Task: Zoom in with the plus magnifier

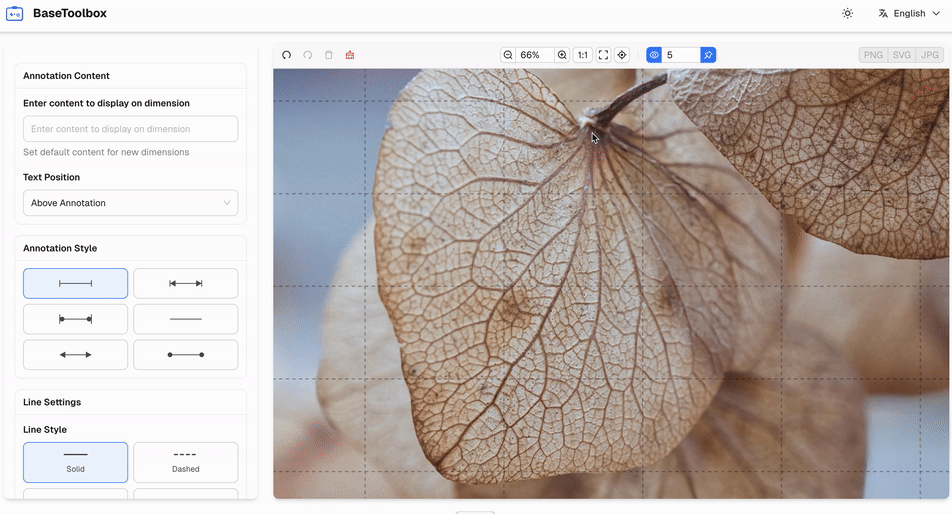Action: coord(562,55)
